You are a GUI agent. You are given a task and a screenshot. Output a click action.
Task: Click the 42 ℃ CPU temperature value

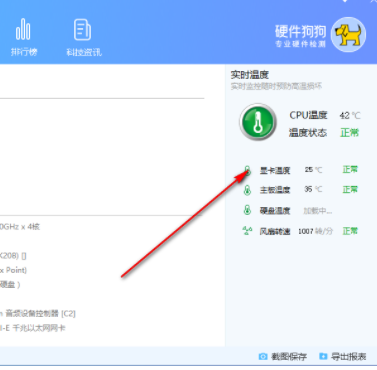coord(350,116)
